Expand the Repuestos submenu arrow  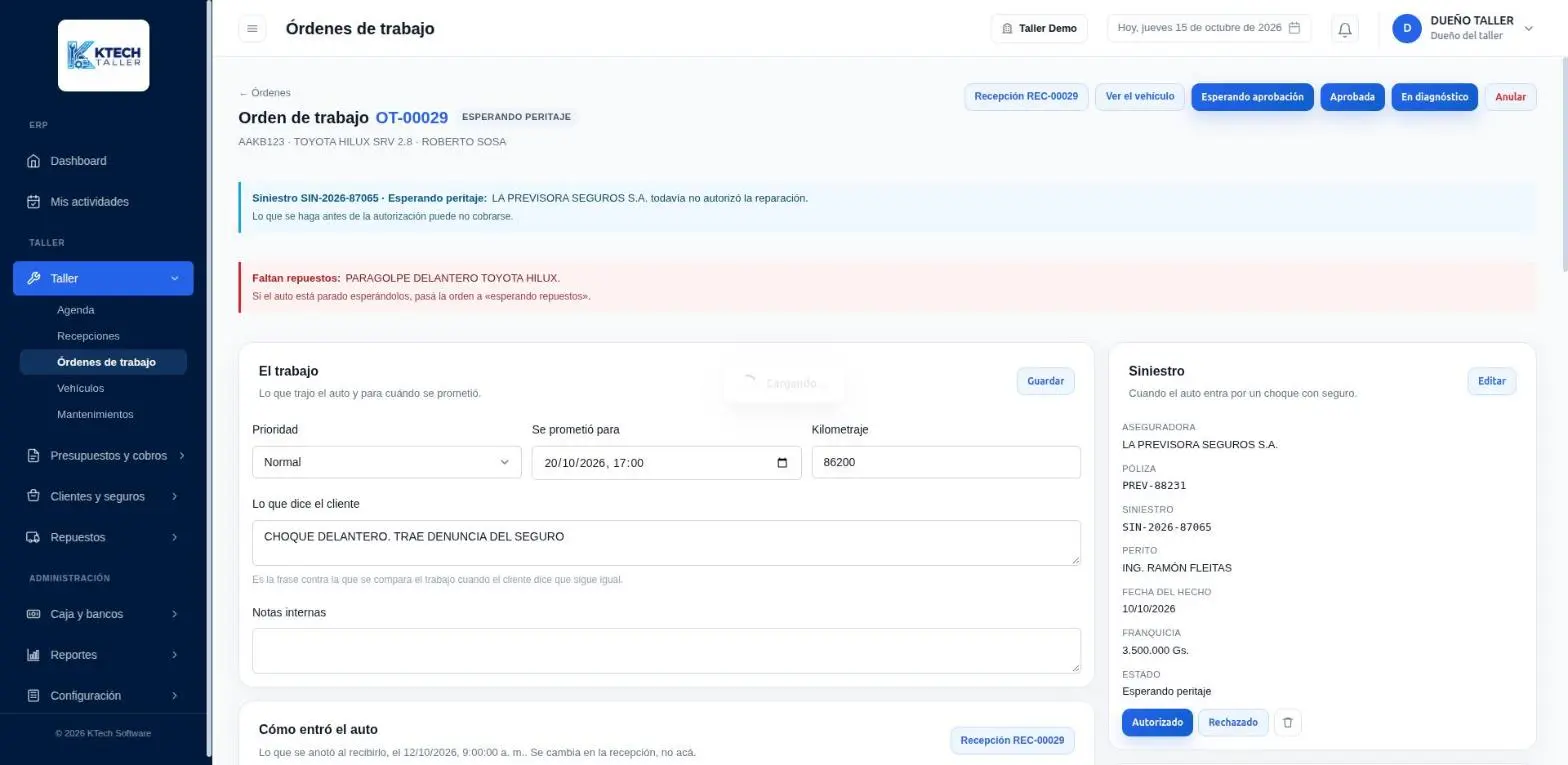pos(175,538)
